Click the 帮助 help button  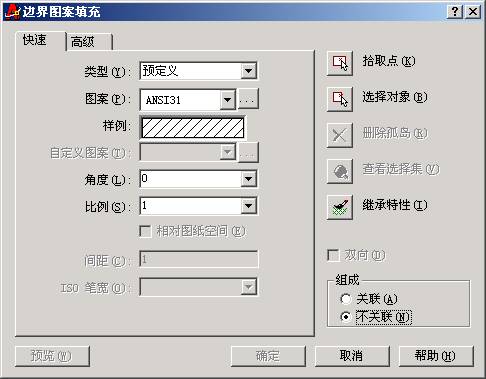pyautogui.click(x=436, y=356)
